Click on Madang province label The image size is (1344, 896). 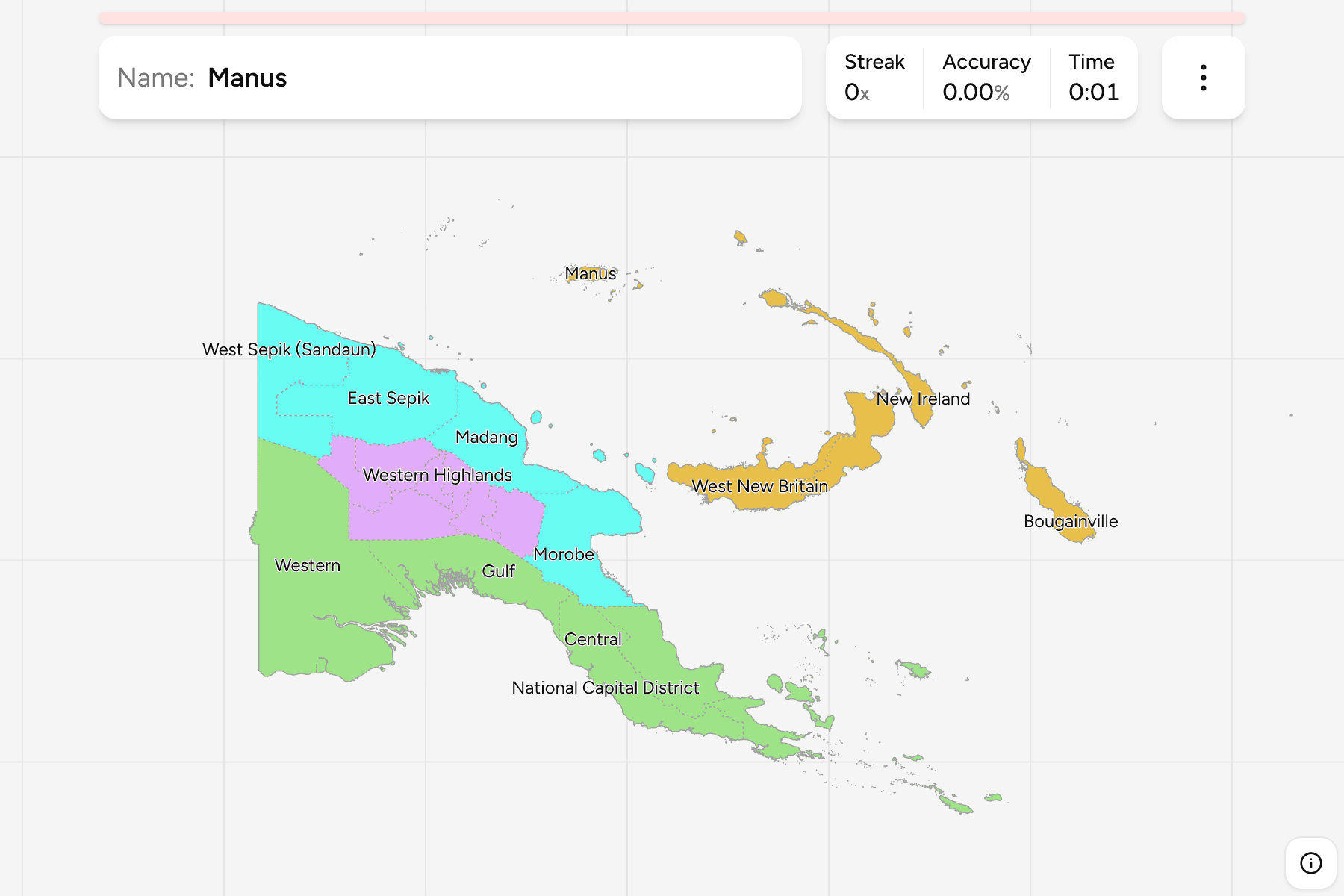[487, 437]
